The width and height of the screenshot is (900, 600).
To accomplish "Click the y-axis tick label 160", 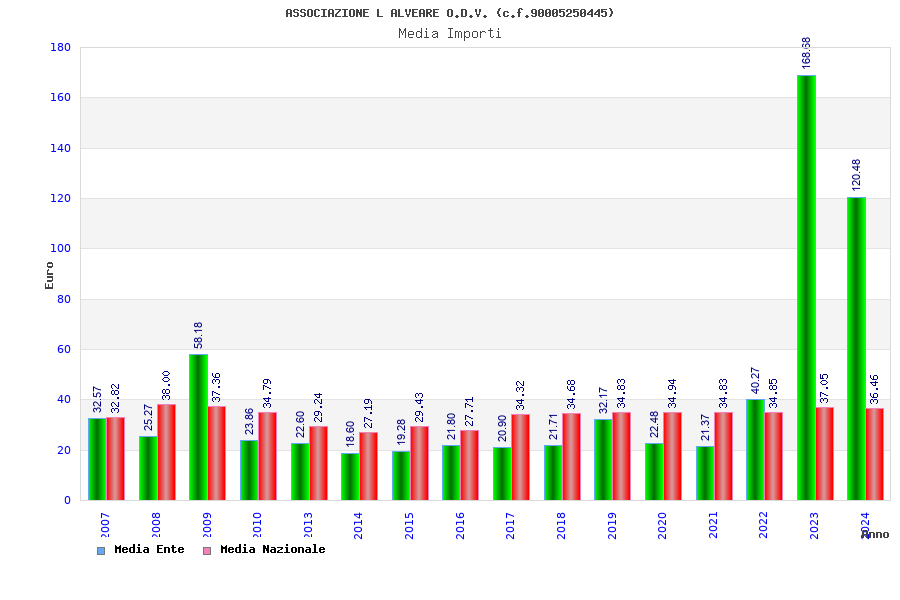I will pos(60,98).
